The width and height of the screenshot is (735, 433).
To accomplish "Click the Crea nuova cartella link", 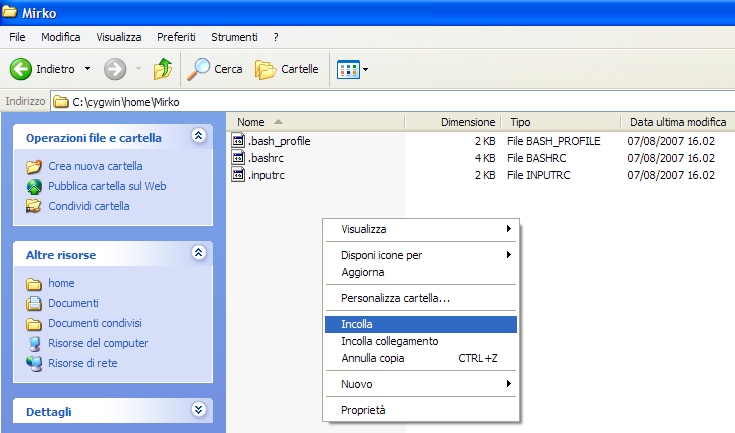I will [95, 166].
